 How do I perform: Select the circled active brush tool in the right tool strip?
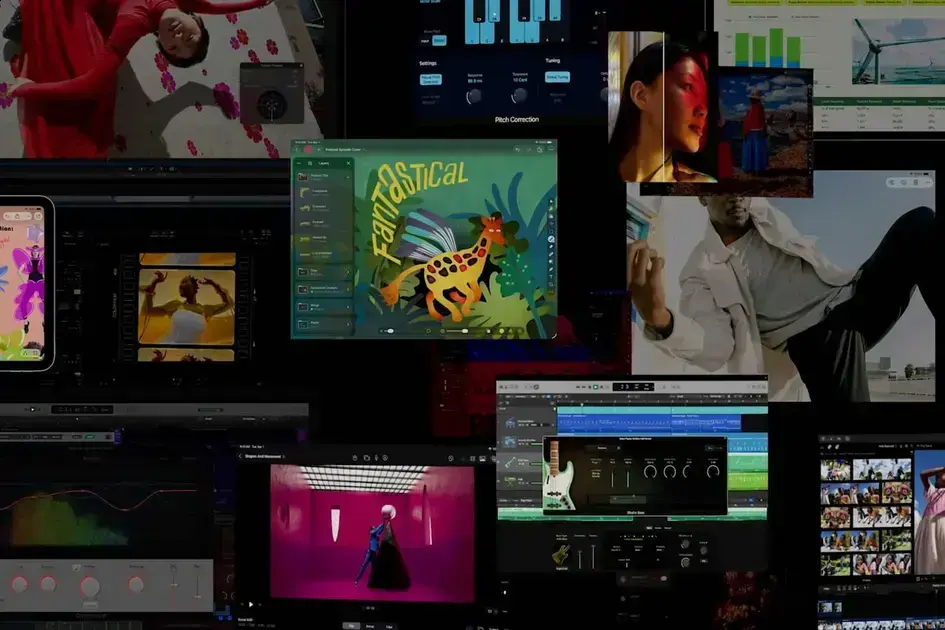[x=551, y=239]
